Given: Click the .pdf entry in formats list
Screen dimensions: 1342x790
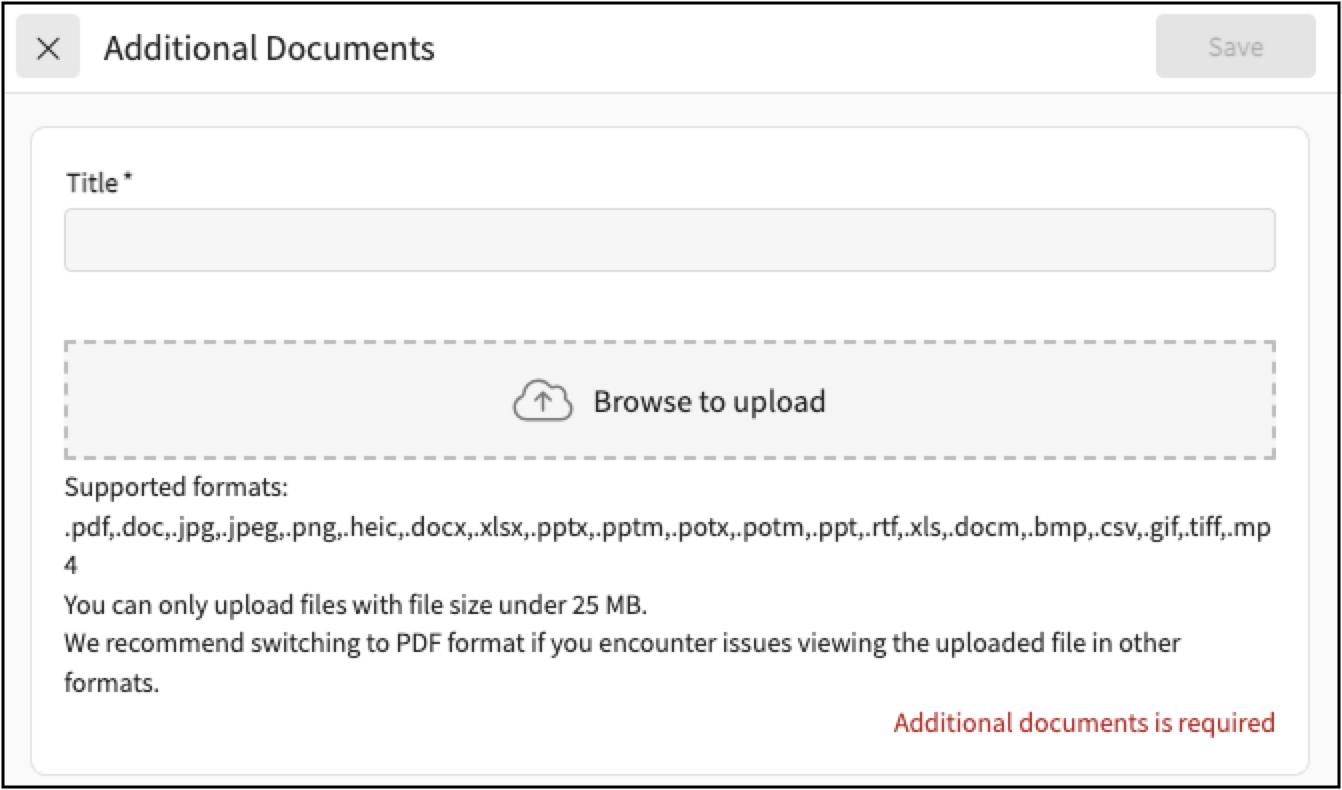Looking at the screenshot, I should pyautogui.click(x=84, y=529).
